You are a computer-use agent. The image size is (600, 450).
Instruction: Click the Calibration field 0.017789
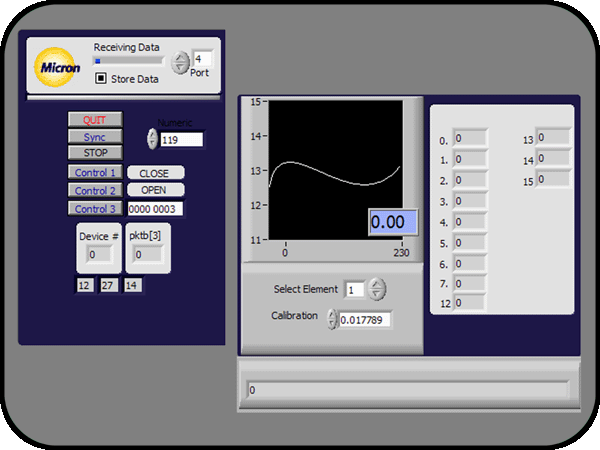(x=365, y=320)
